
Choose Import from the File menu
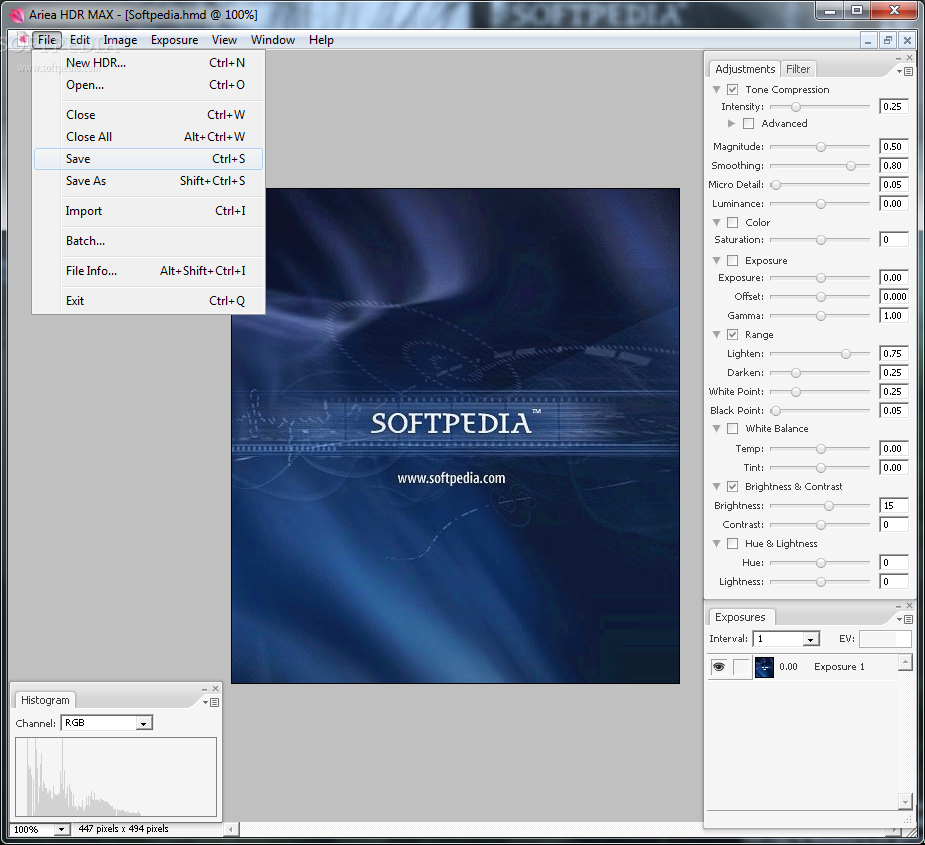[x=148, y=211]
